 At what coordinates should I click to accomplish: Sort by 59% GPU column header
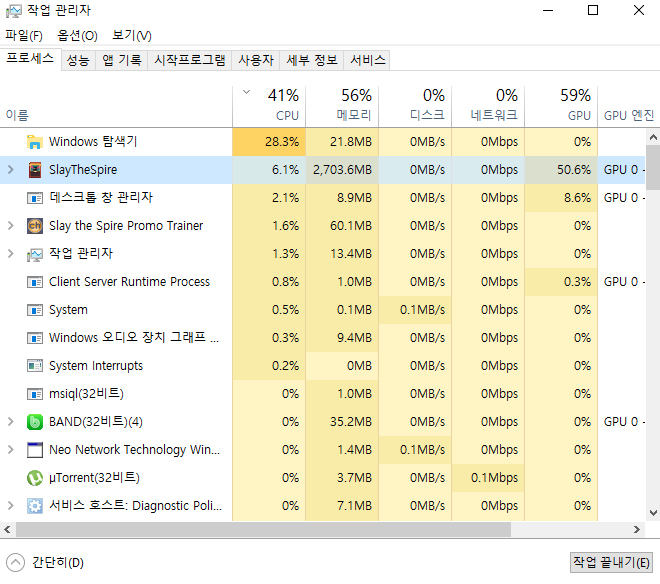point(561,106)
